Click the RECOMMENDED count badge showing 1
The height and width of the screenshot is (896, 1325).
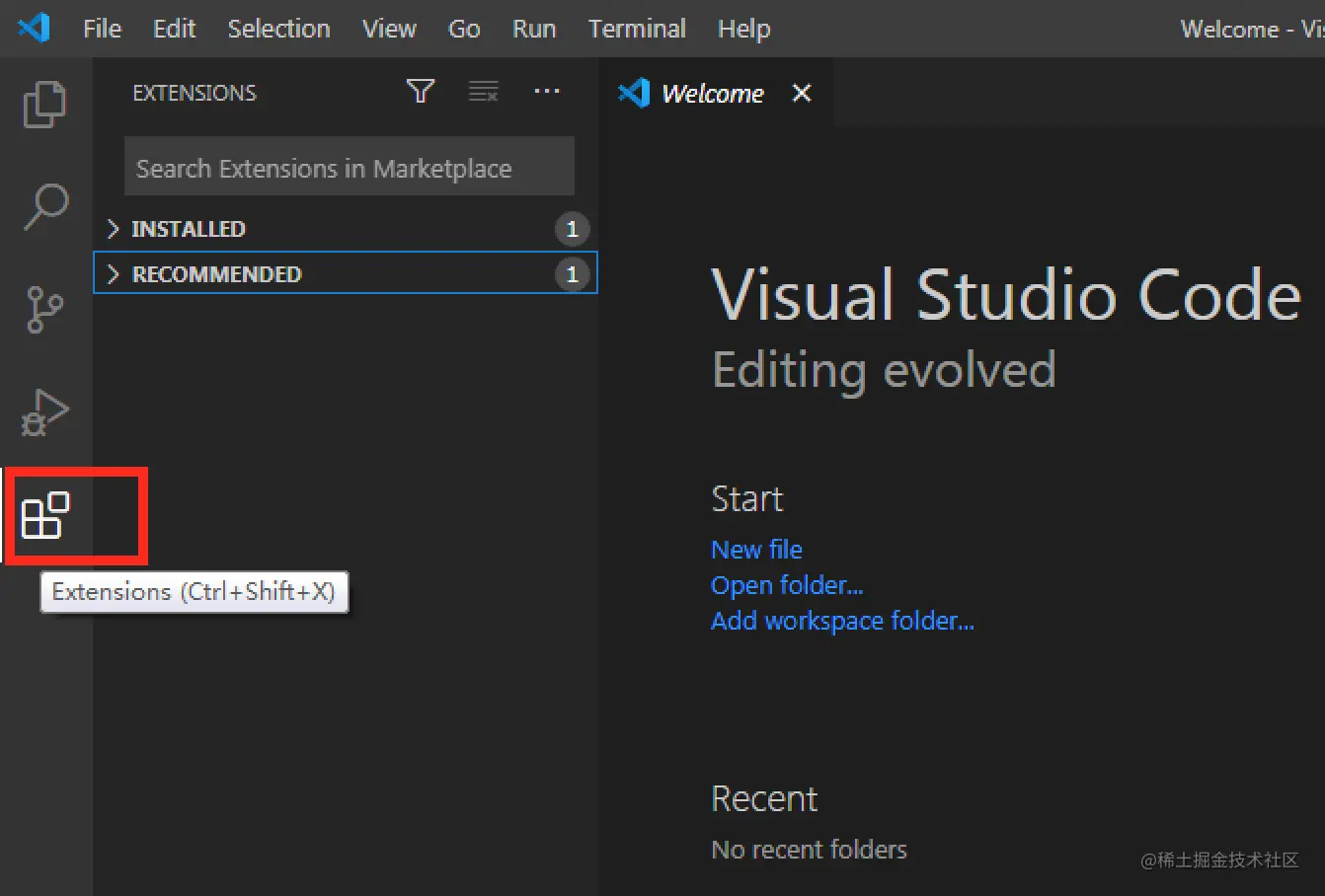click(573, 274)
